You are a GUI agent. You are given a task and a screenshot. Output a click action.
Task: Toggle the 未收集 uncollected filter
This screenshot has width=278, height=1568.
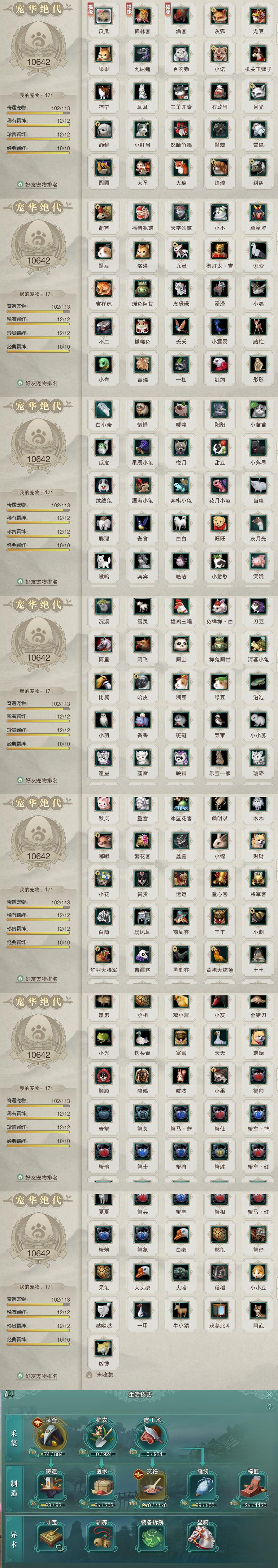click(100, 1374)
